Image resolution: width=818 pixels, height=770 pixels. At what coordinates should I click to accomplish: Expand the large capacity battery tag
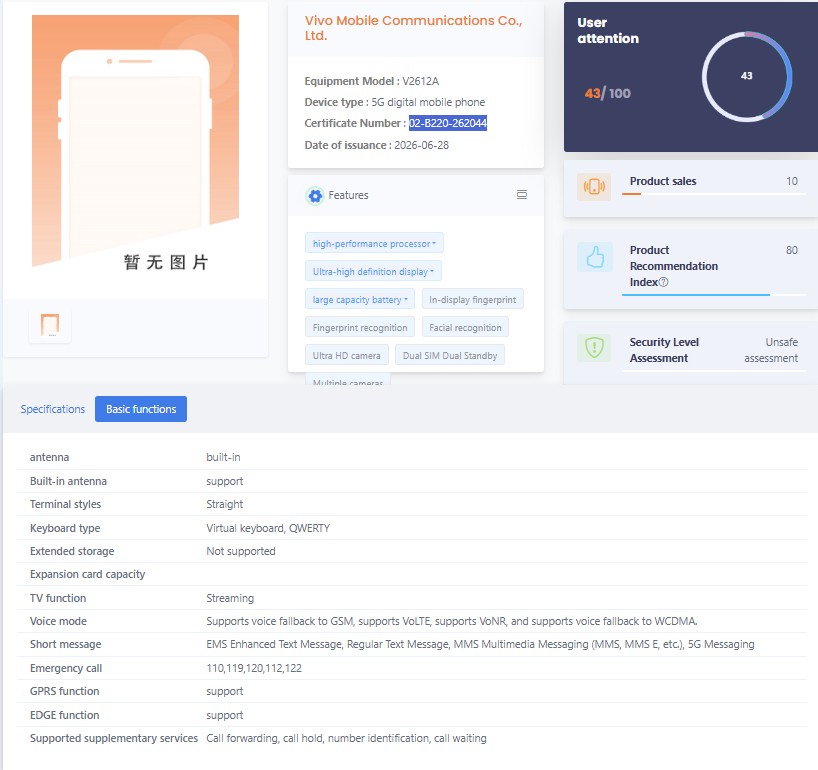click(x=360, y=299)
